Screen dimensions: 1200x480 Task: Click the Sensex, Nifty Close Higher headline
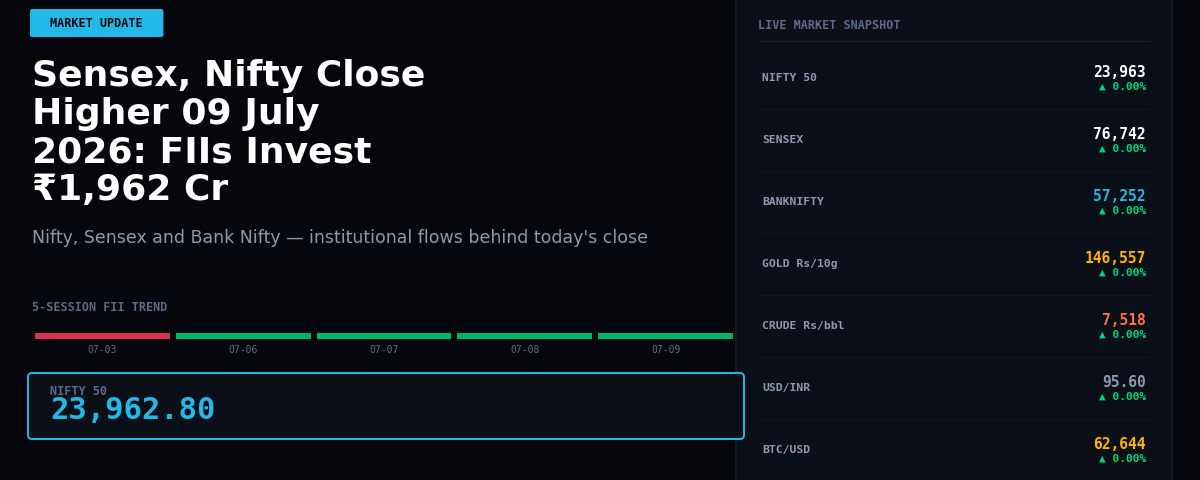coord(229,132)
